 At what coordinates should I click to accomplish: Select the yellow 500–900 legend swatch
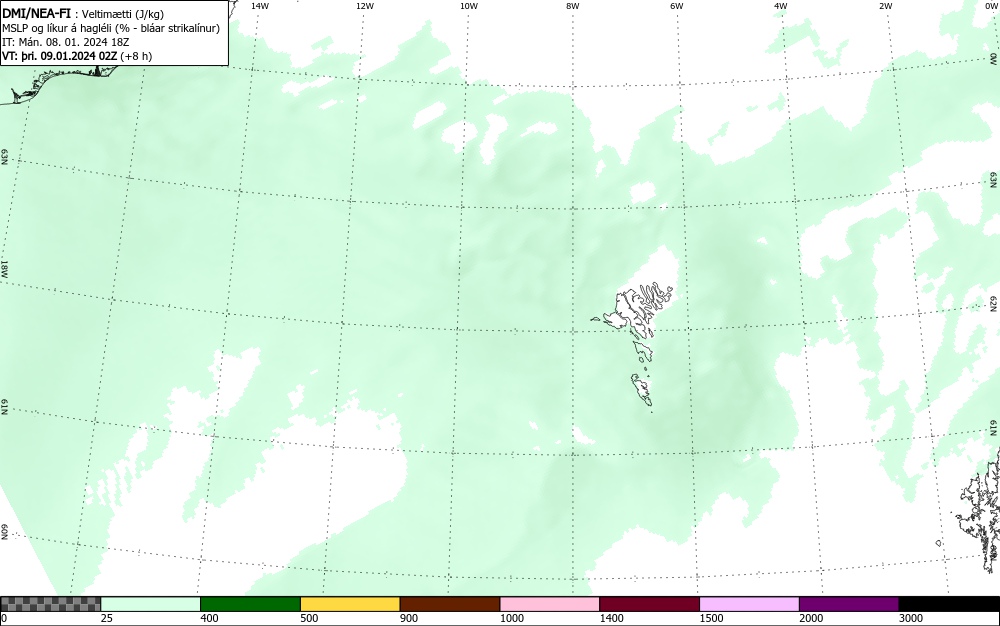pyautogui.click(x=350, y=604)
